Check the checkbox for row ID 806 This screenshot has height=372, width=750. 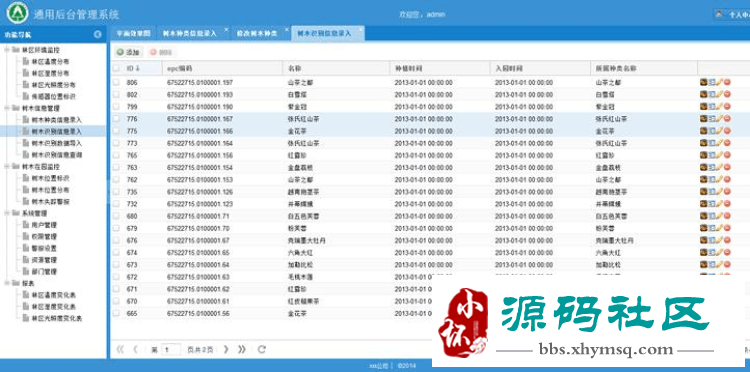tap(116, 82)
